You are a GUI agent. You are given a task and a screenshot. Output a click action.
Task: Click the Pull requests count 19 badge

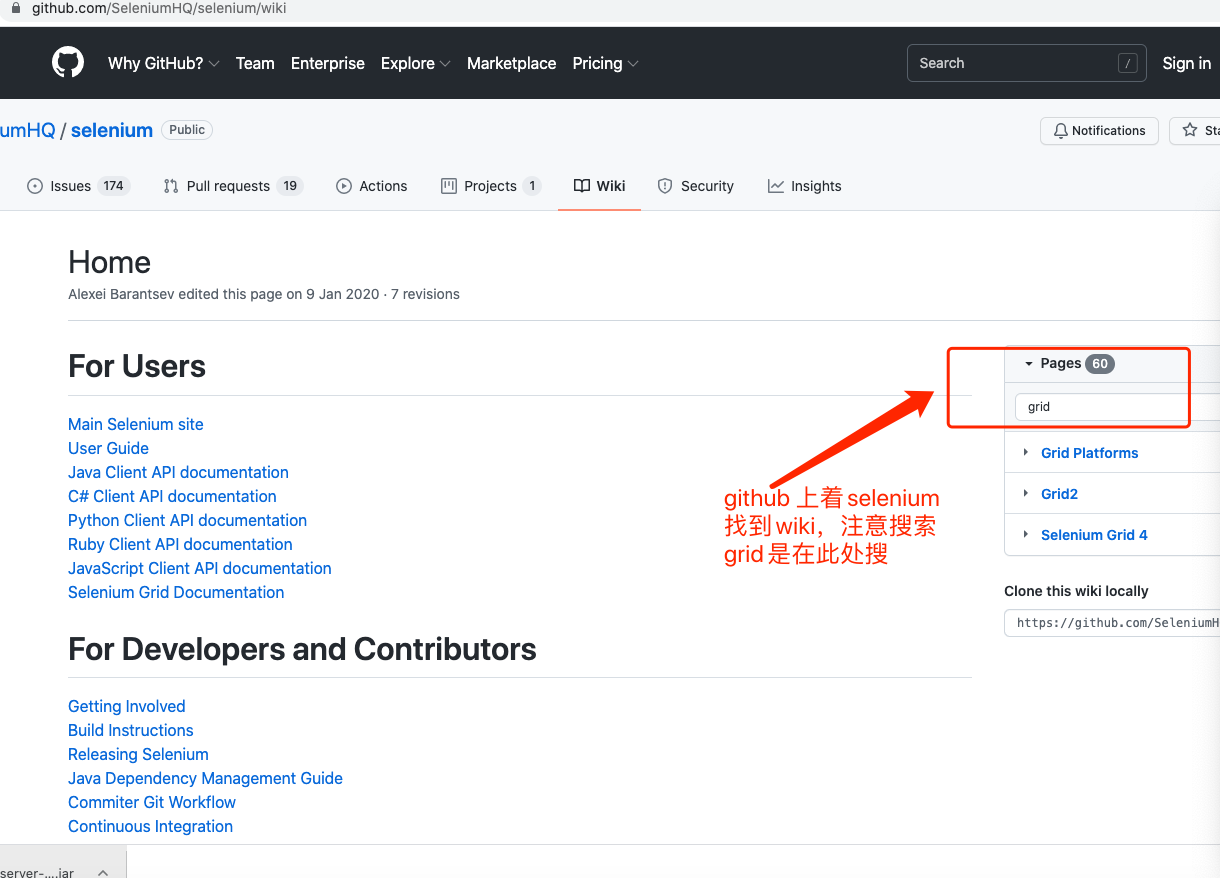290,186
